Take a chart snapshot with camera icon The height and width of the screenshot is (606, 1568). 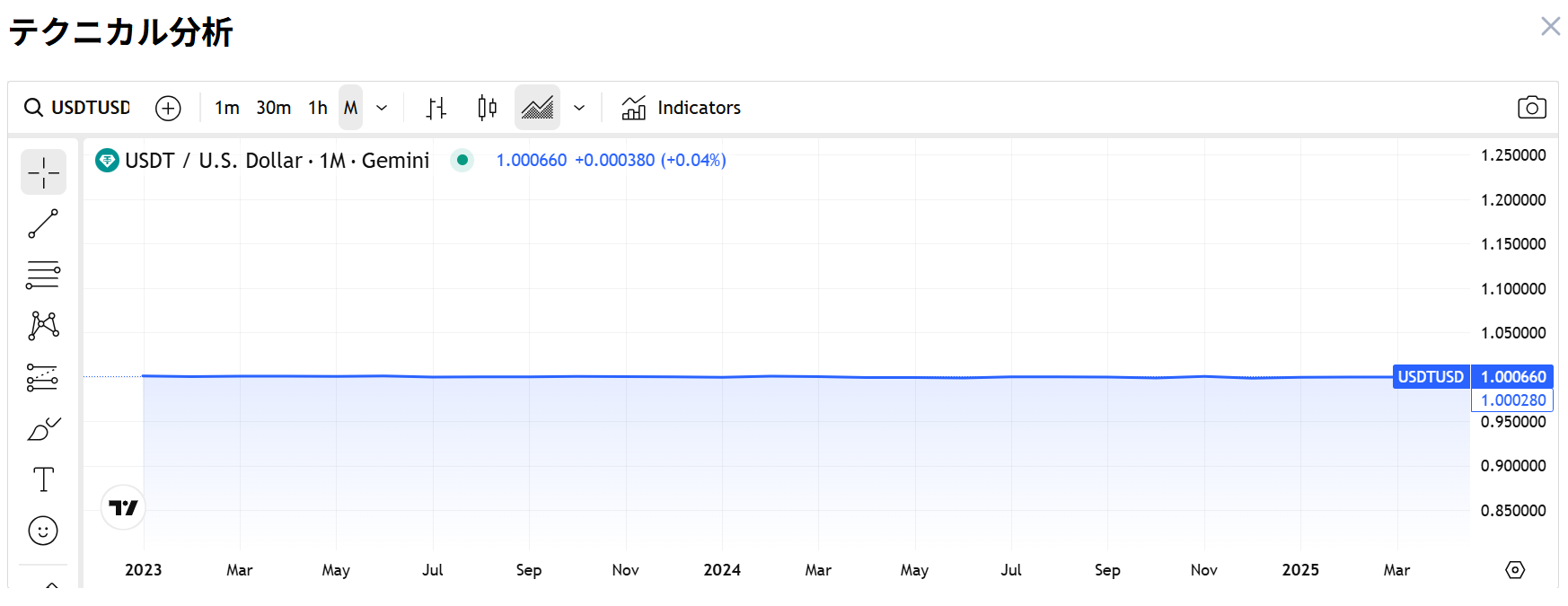pos(1531,108)
